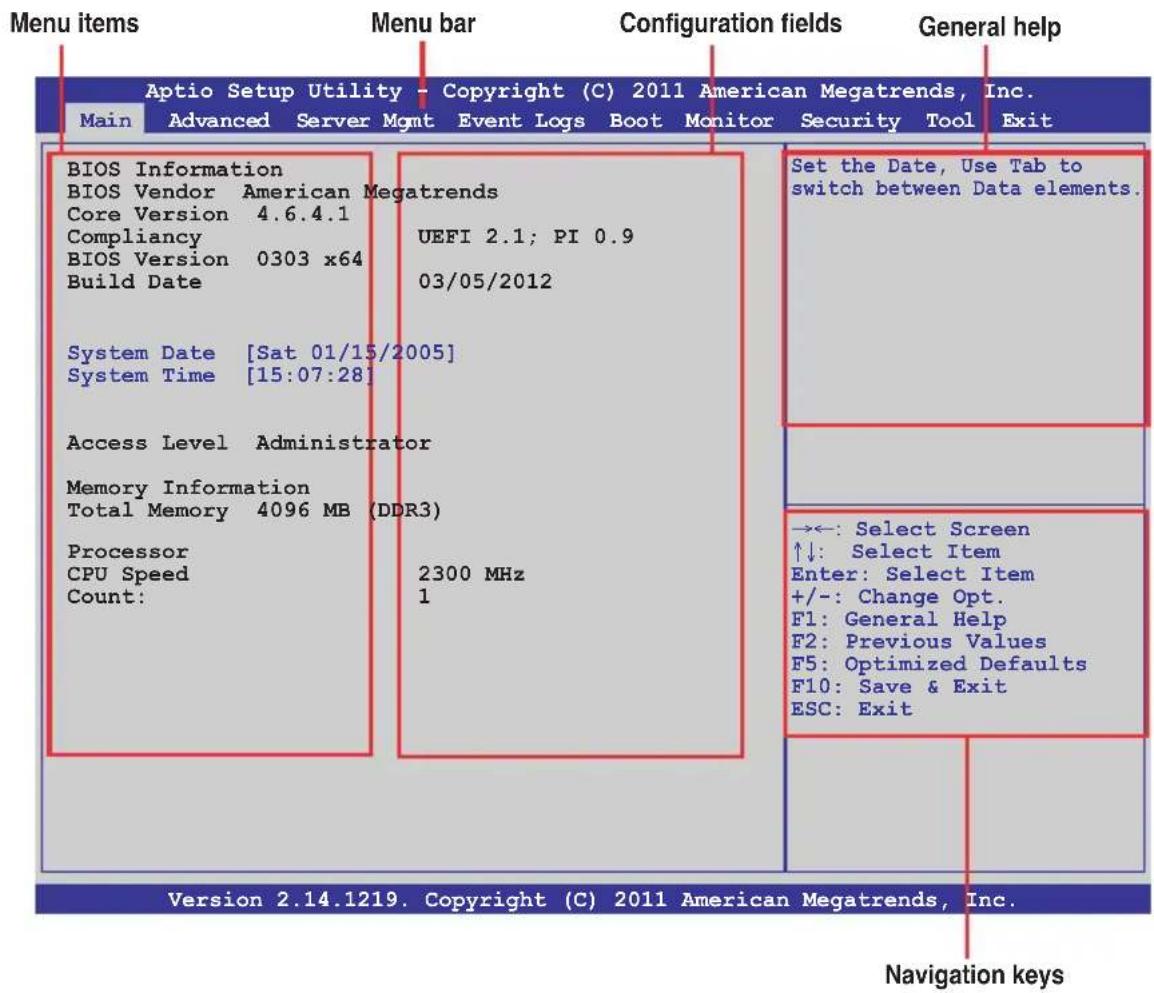Image resolution: width=1154 pixels, height=993 pixels.
Task: Click the 0303 x64 value
Action: [x=309, y=259]
